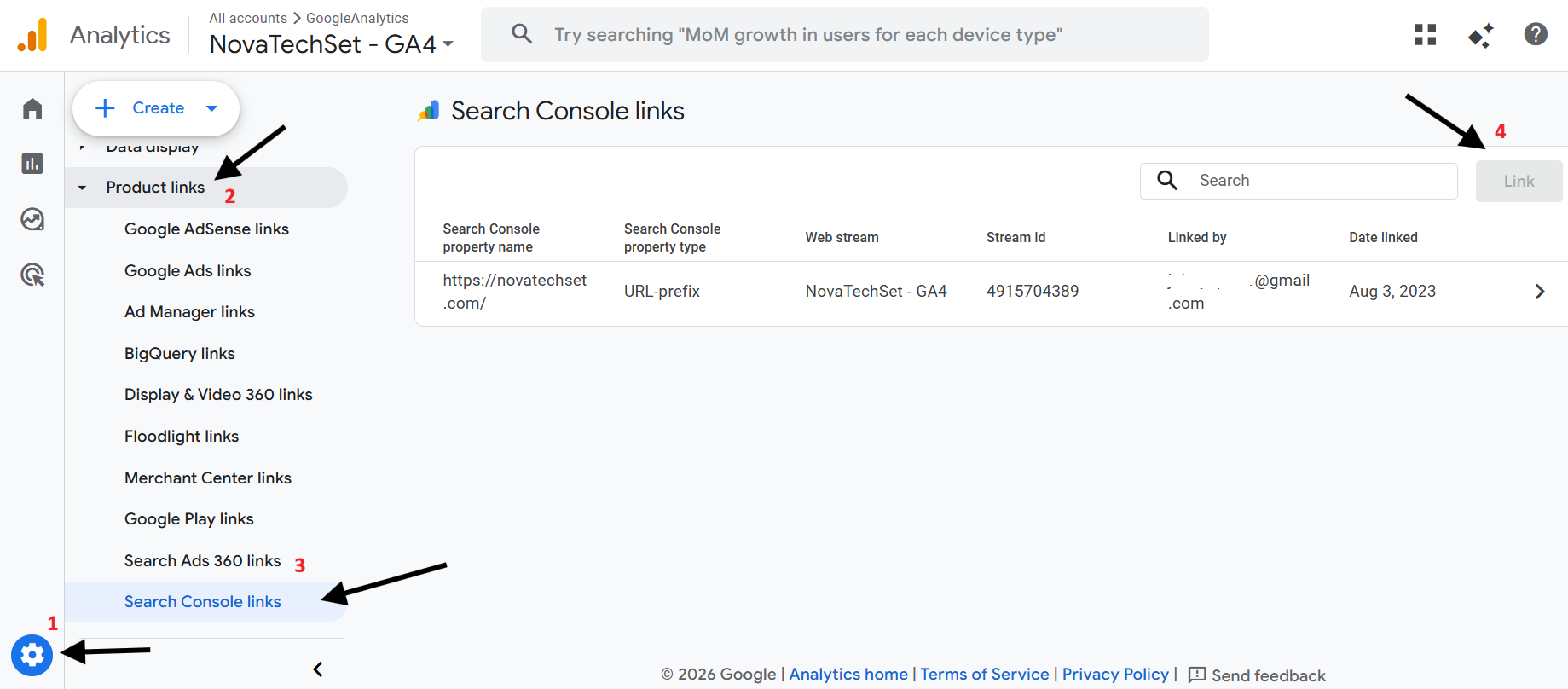Click the Analytics product name text

point(120,35)
